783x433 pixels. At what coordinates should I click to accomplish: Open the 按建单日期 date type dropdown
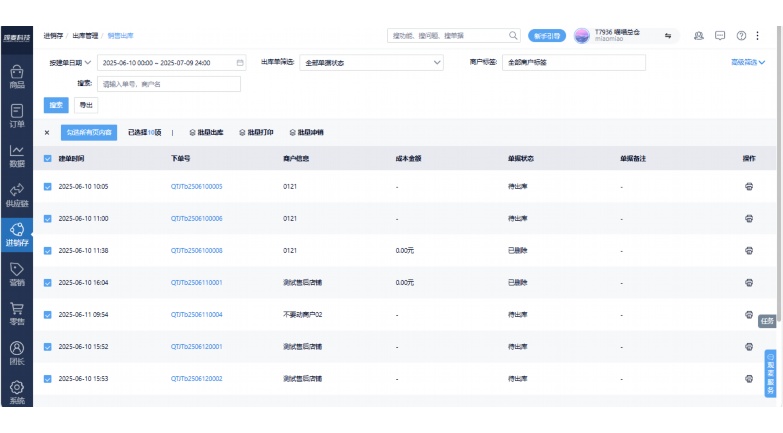[70, 62]
